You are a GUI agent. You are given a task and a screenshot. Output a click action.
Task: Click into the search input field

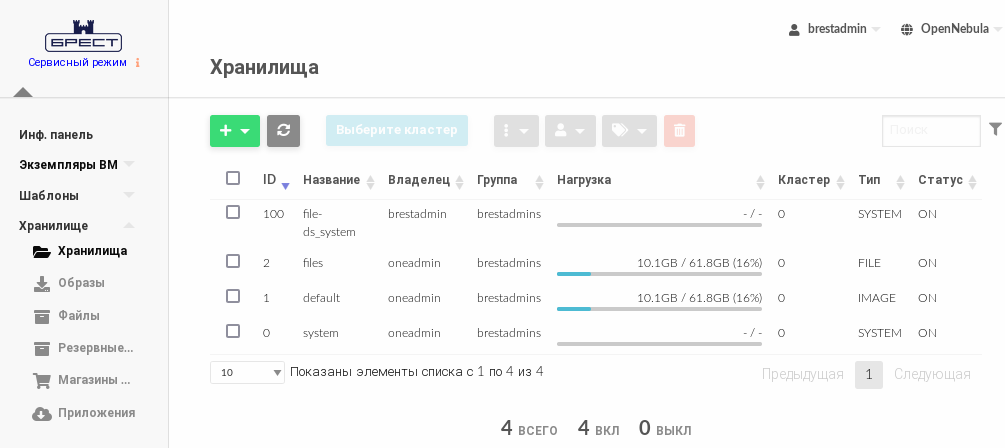point(930,131)
